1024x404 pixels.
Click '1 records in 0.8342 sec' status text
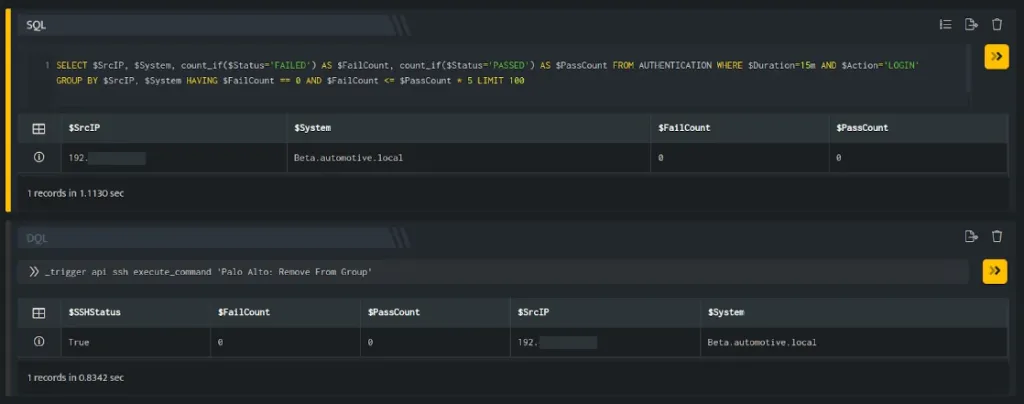75,377
